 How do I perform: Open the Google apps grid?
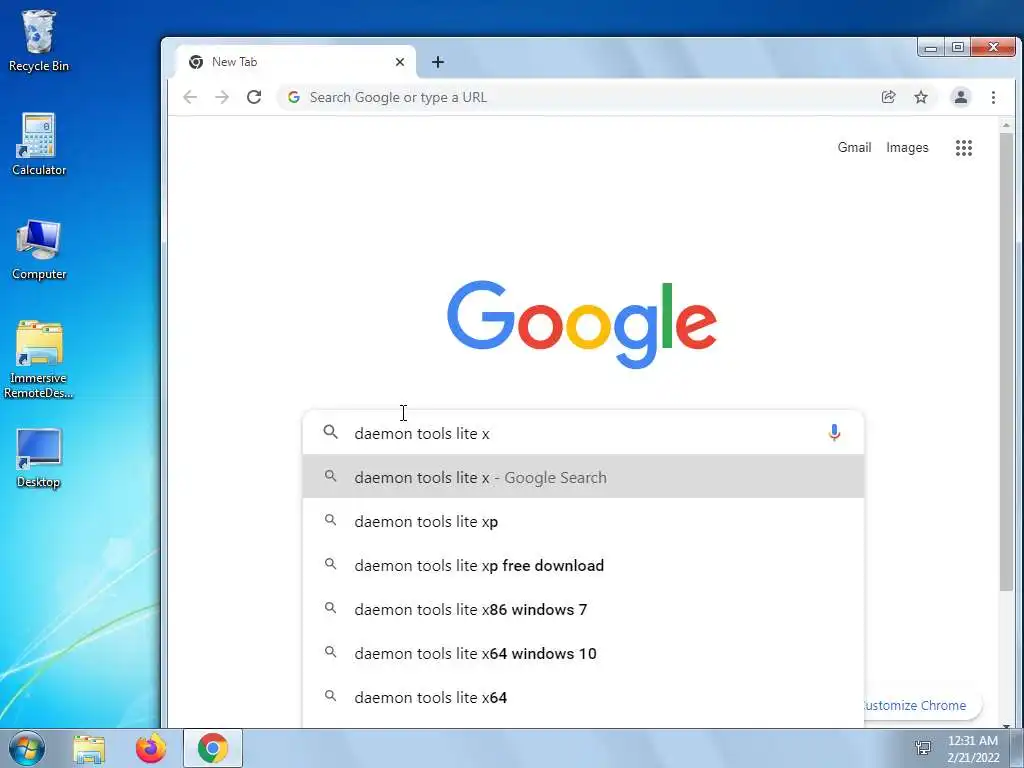pos(964,148)
